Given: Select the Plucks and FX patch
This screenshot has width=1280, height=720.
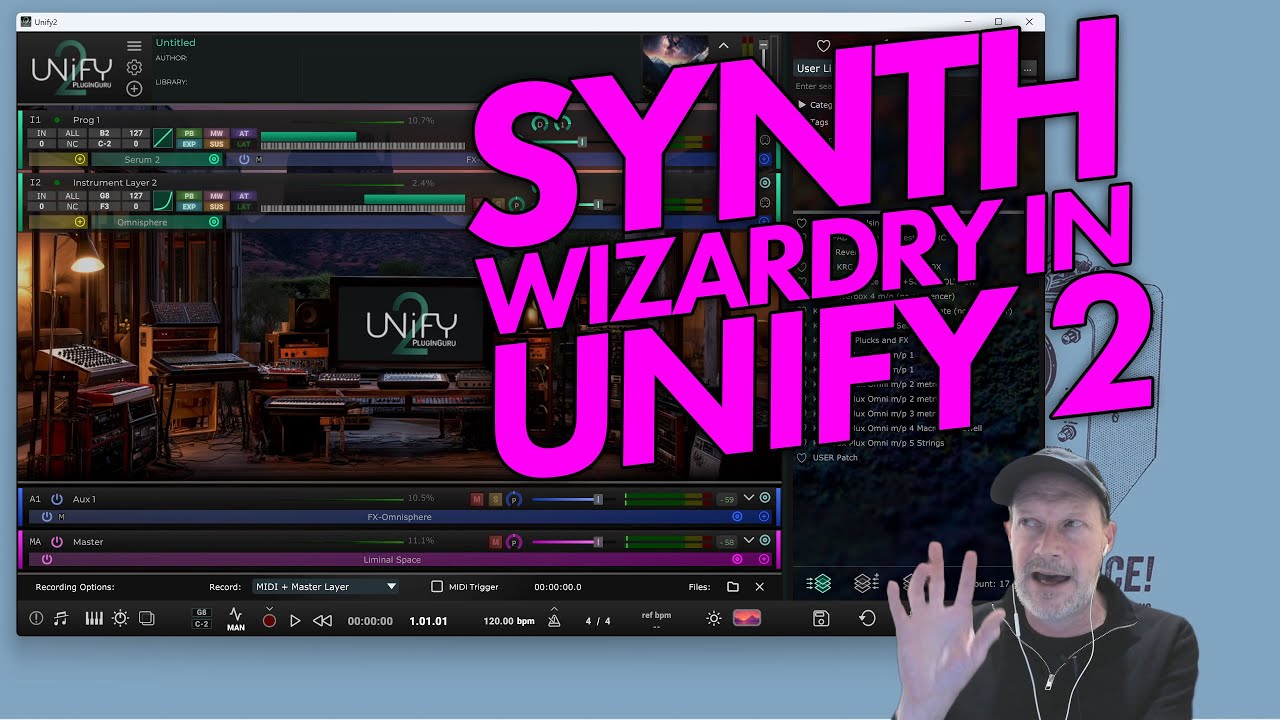Looking at the screenshot, I should tap(882, 340).
